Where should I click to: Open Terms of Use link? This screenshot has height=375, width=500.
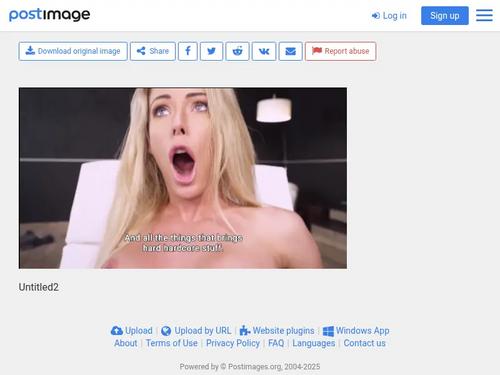tap(172, 343)
